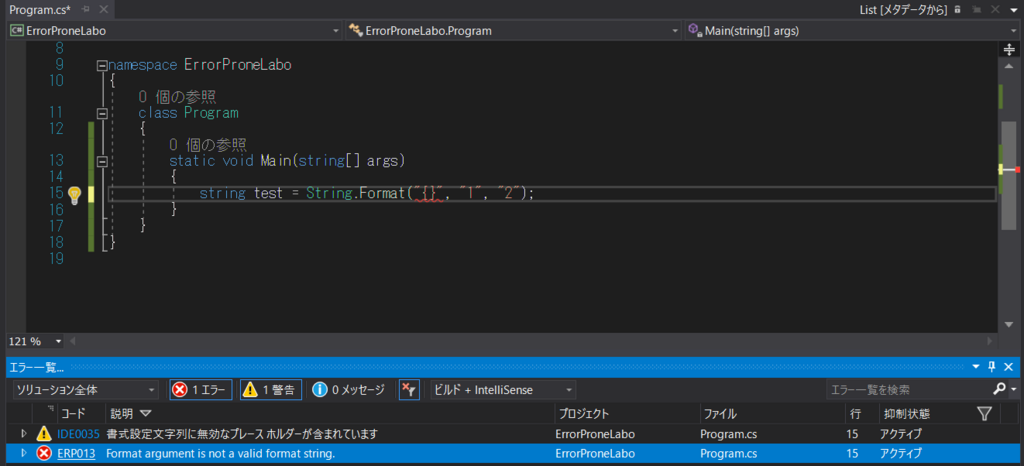Viewport: 1024px width, 466px height.
Task: Toggle the 1 エラー errors filter
Action: tap(200, 390)
